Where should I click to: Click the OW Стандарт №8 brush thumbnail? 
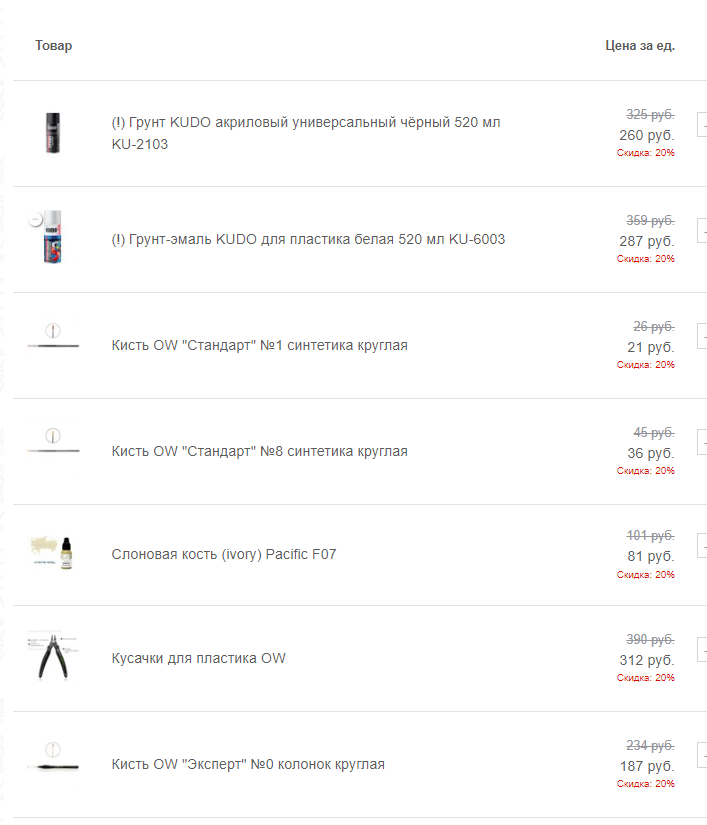point(53,450)
